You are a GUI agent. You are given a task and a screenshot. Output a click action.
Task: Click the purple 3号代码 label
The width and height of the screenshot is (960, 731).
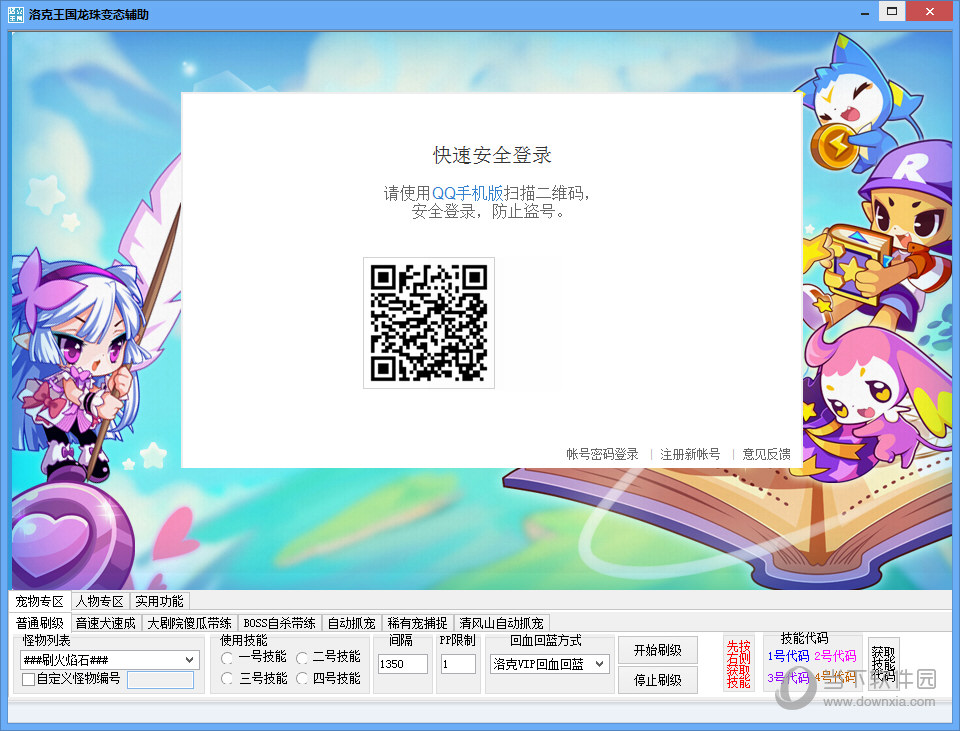pos(789,678)
